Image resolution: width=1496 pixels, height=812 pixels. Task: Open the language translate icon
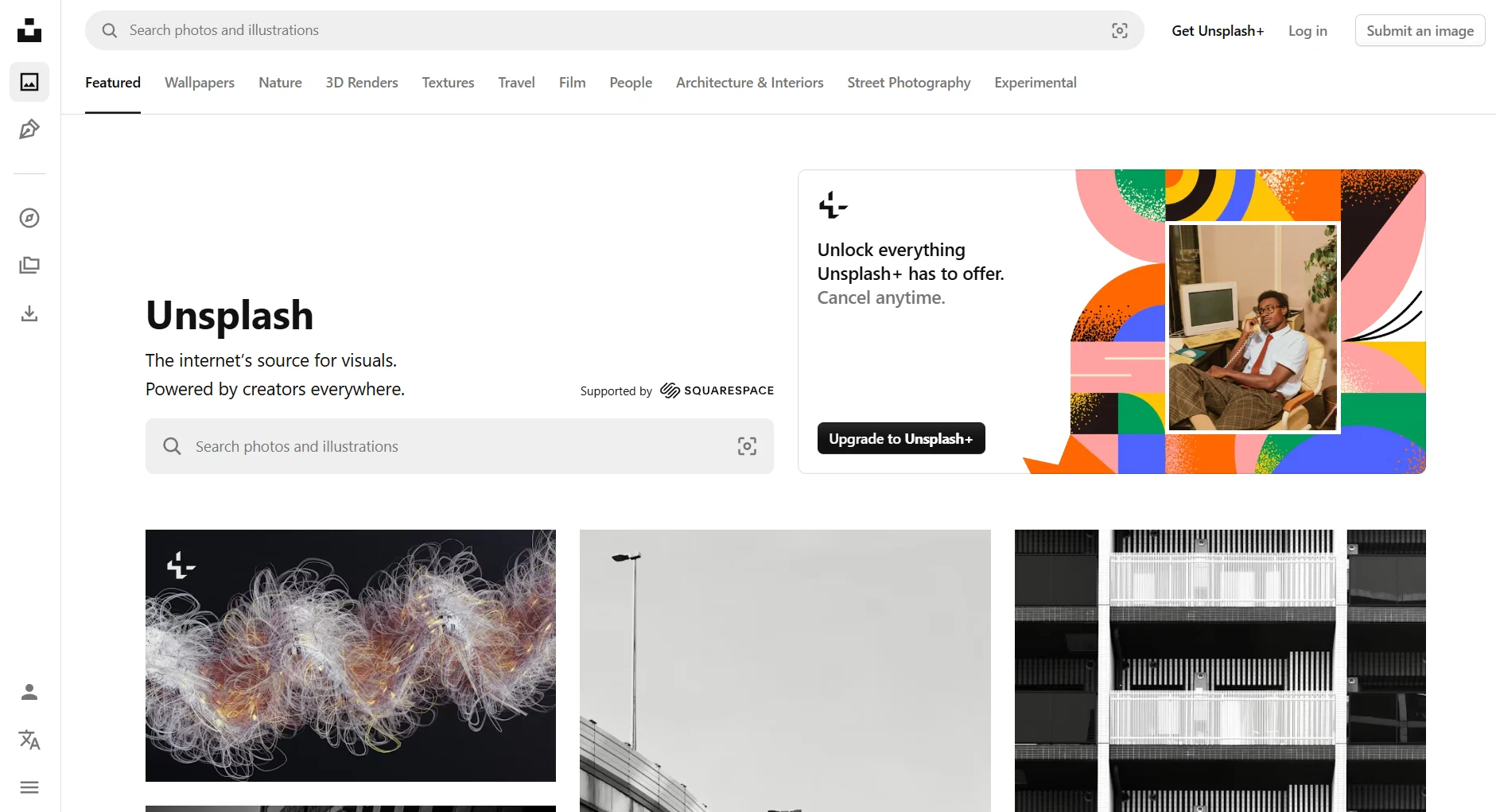(x=29, y=740)
